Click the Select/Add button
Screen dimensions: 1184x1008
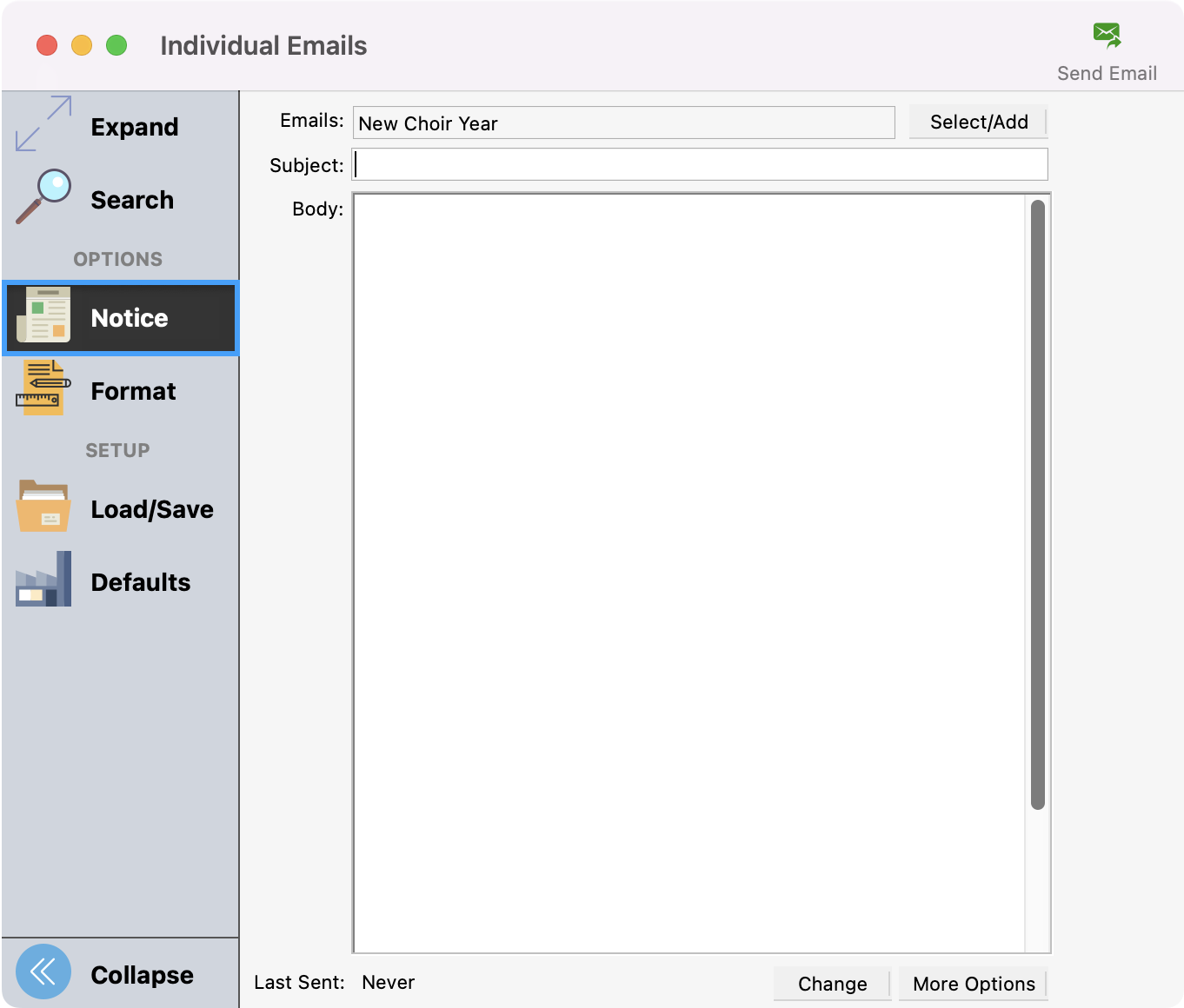pyautogui.click(x=978, y=122)
